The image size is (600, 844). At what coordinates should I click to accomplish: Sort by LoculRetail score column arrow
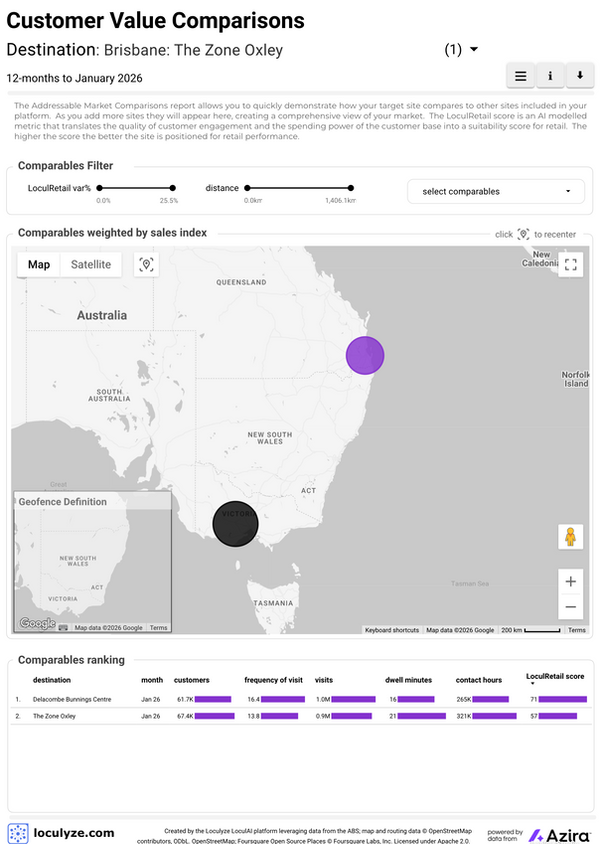coord(533,684)
